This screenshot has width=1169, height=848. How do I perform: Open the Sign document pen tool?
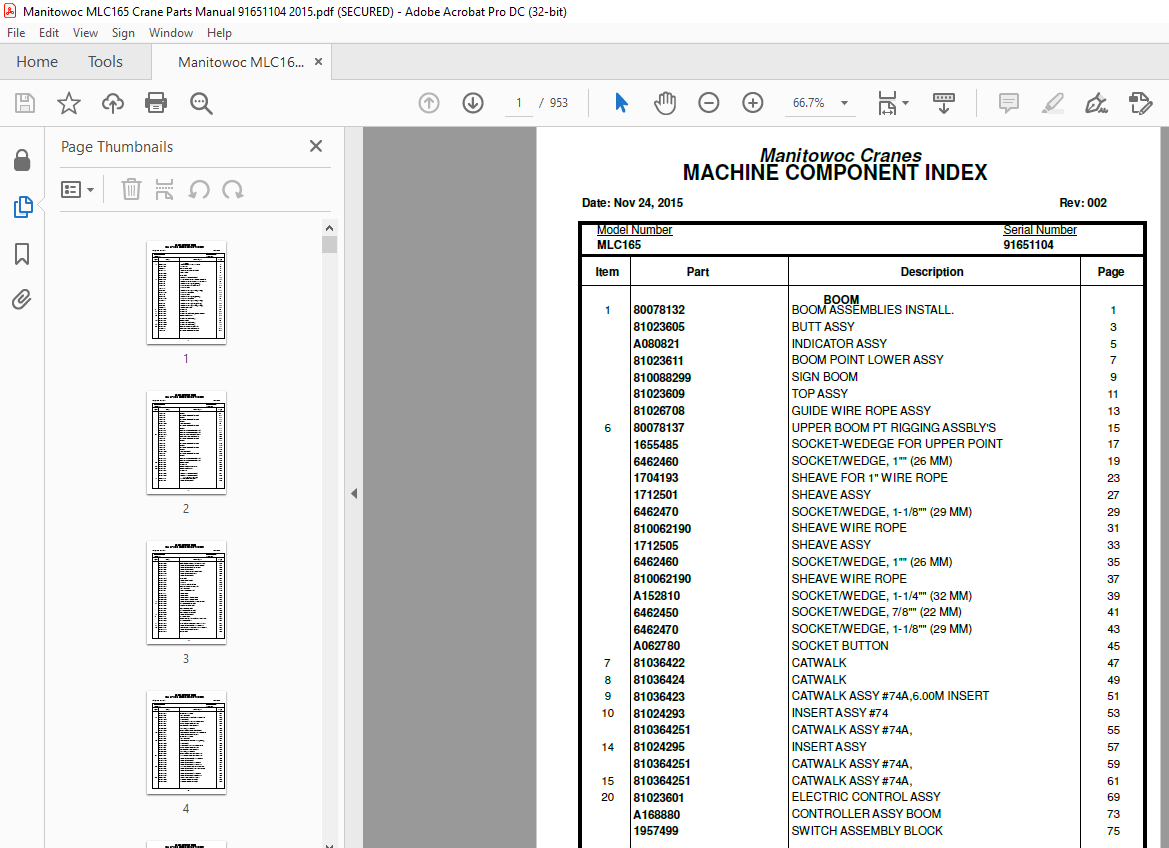[x=1097, y=103]
